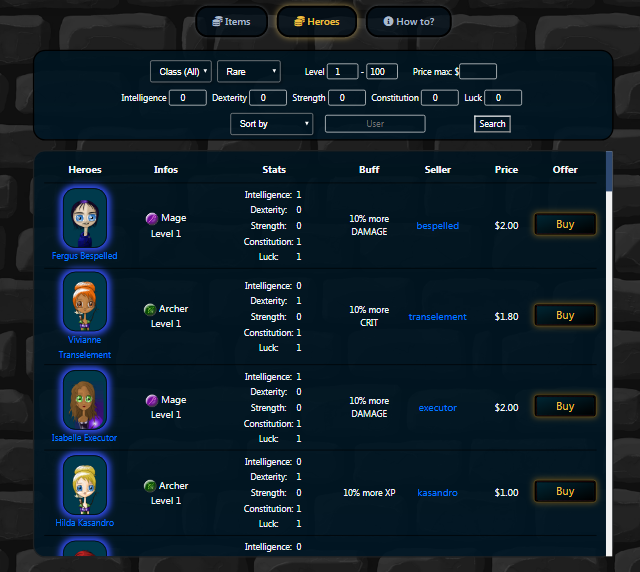Click Isabelle Executor hero portrait
This screenshot has height=572, width=640.
point(85,400)
